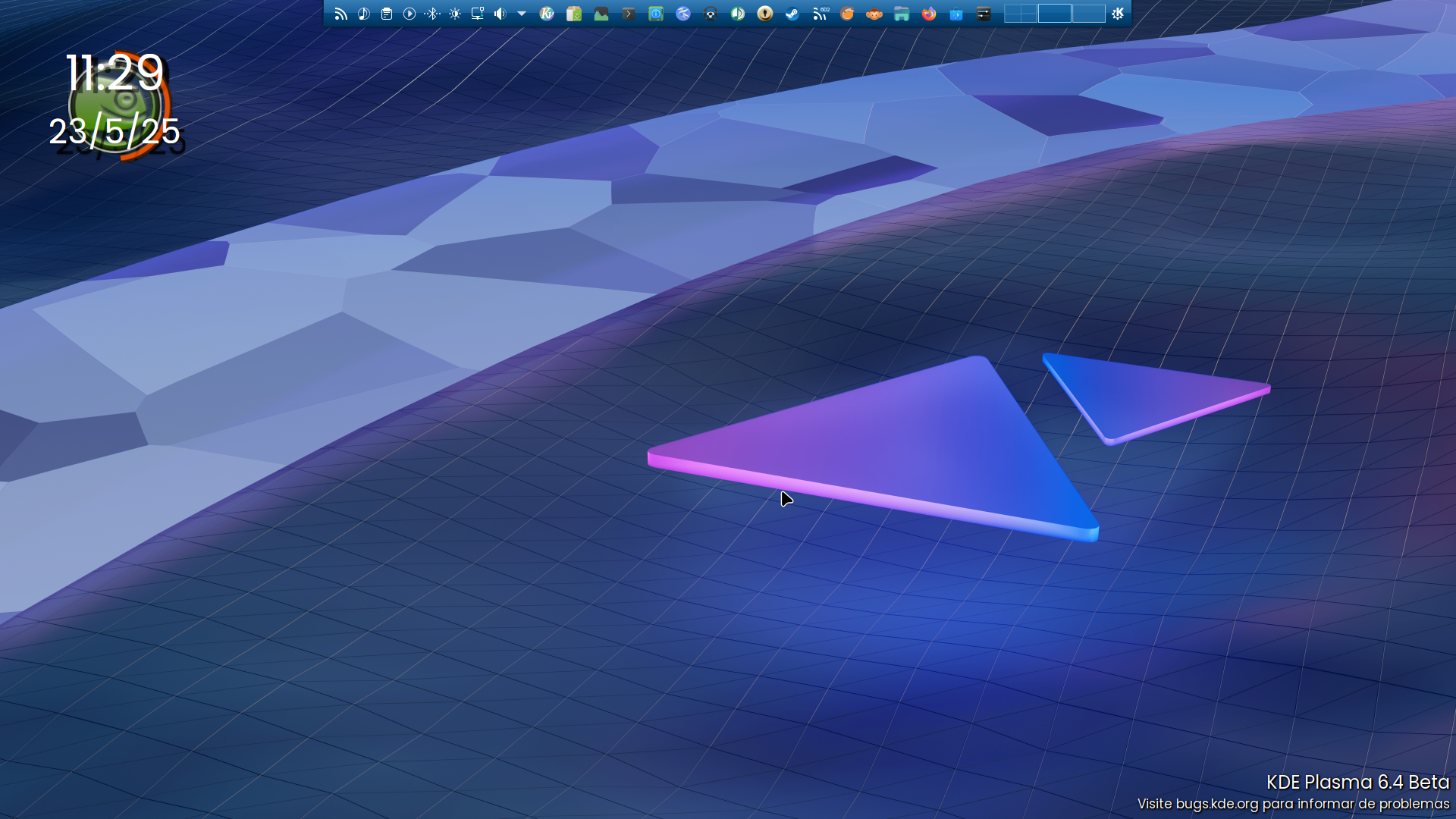Launch the blue bird globe browser icon
Screen dimensions: 1456x819
coord(683,14)
